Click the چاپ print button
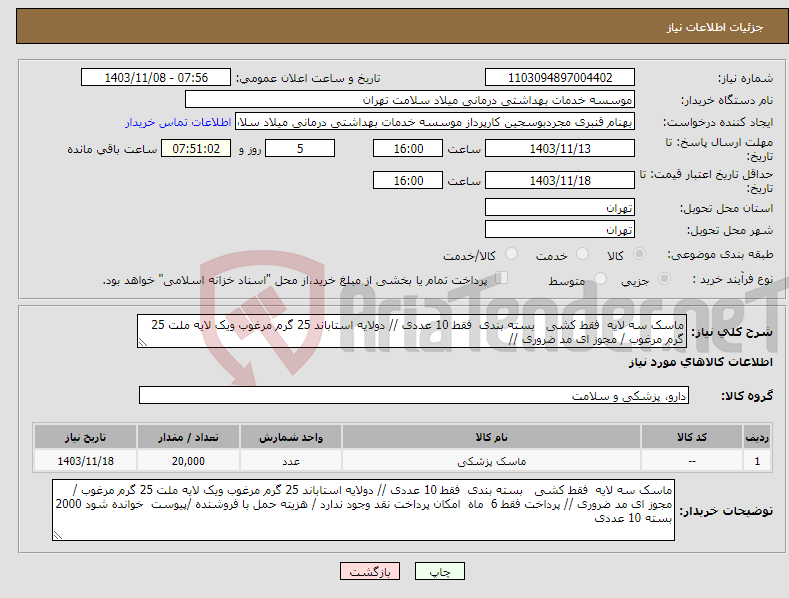Screen dimensions: 789x598 click(x=440, y=571)
